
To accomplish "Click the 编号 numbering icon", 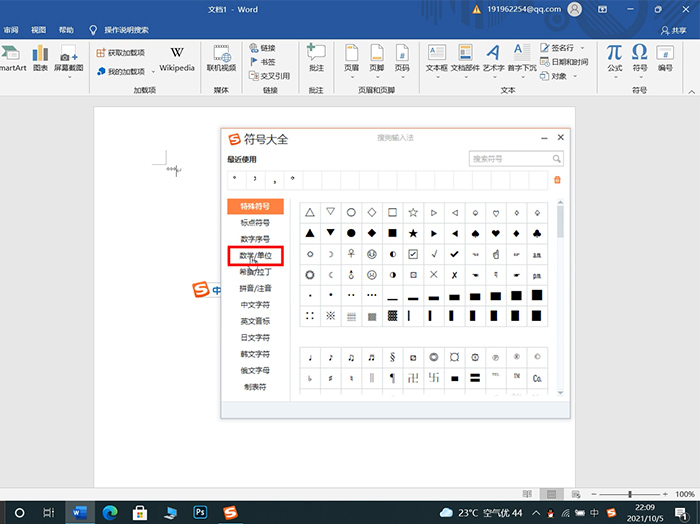I will click(665, 58).
